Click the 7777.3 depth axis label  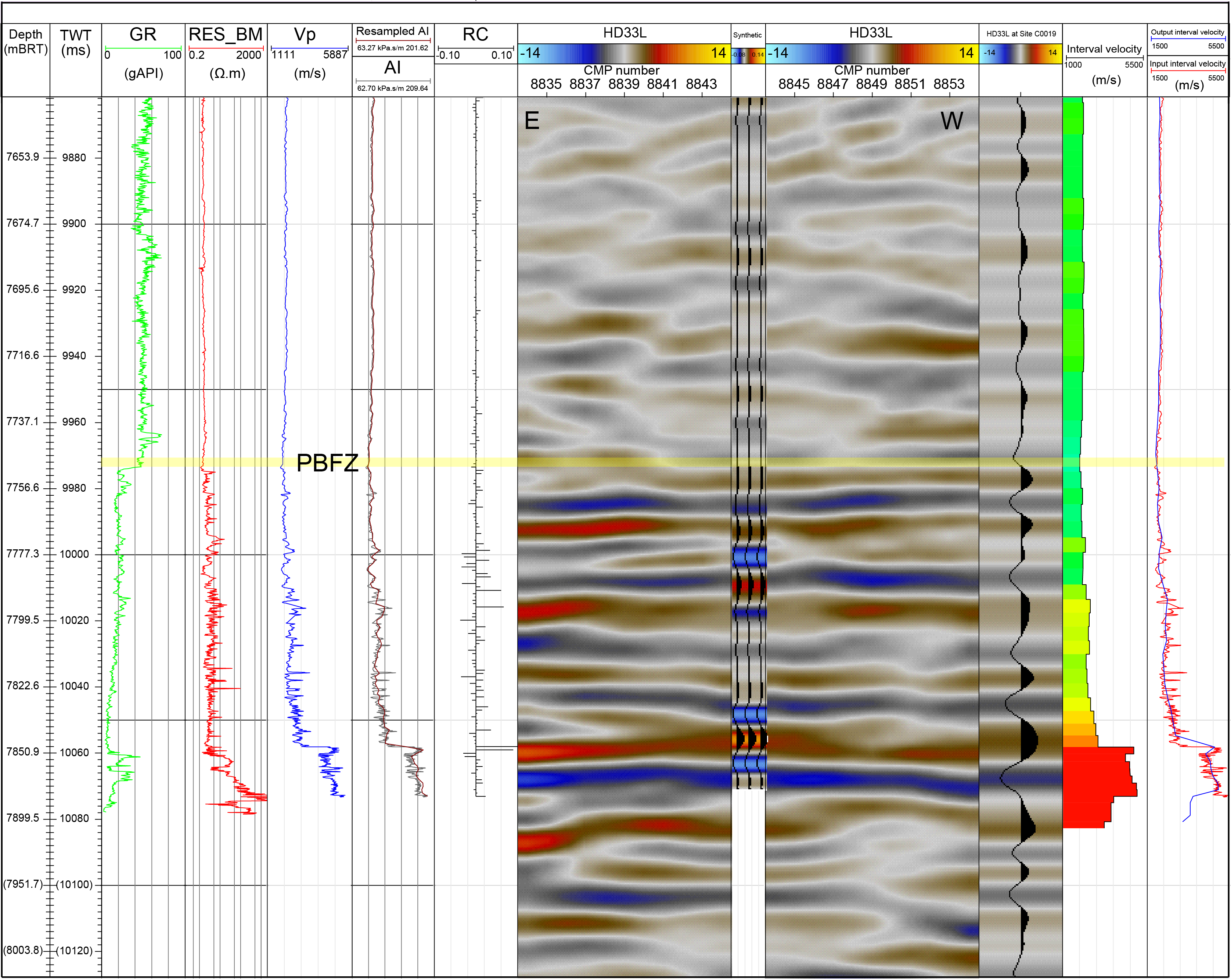tap(23, 554)
